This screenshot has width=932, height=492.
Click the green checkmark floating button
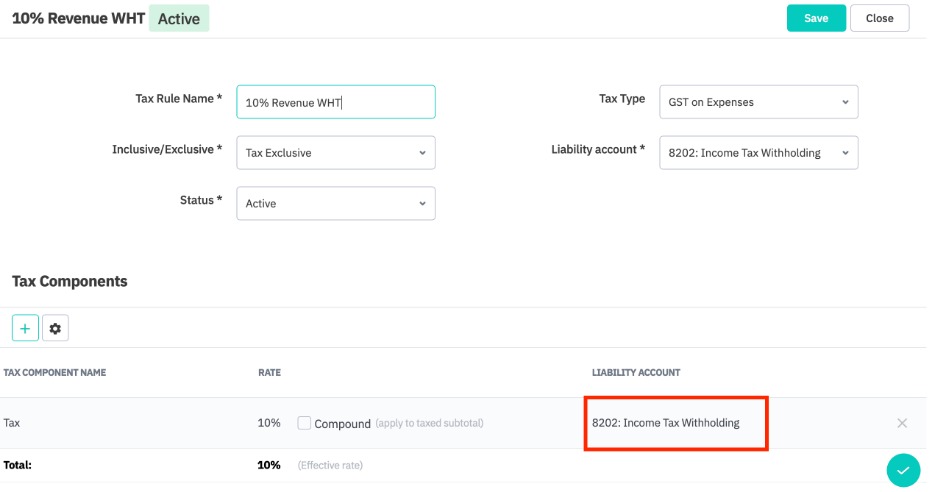[x=902, y=469]
